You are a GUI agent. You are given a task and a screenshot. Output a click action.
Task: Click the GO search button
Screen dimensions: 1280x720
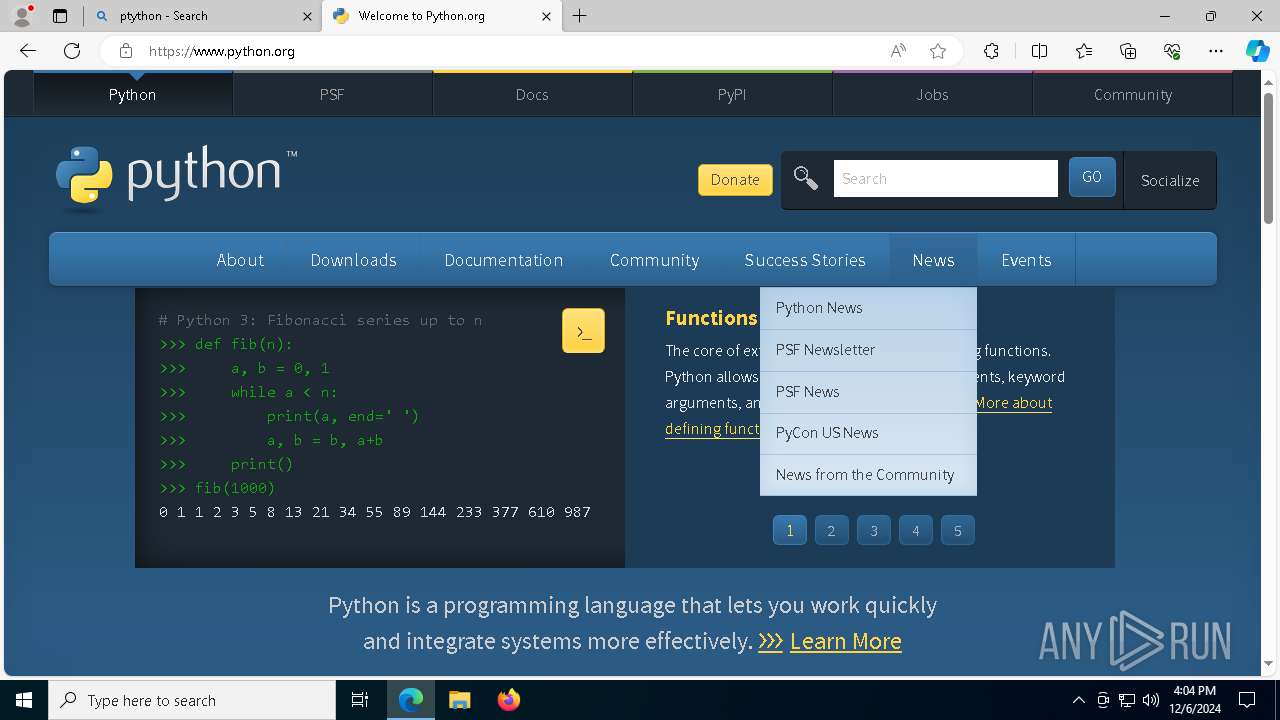(1092, 177)
